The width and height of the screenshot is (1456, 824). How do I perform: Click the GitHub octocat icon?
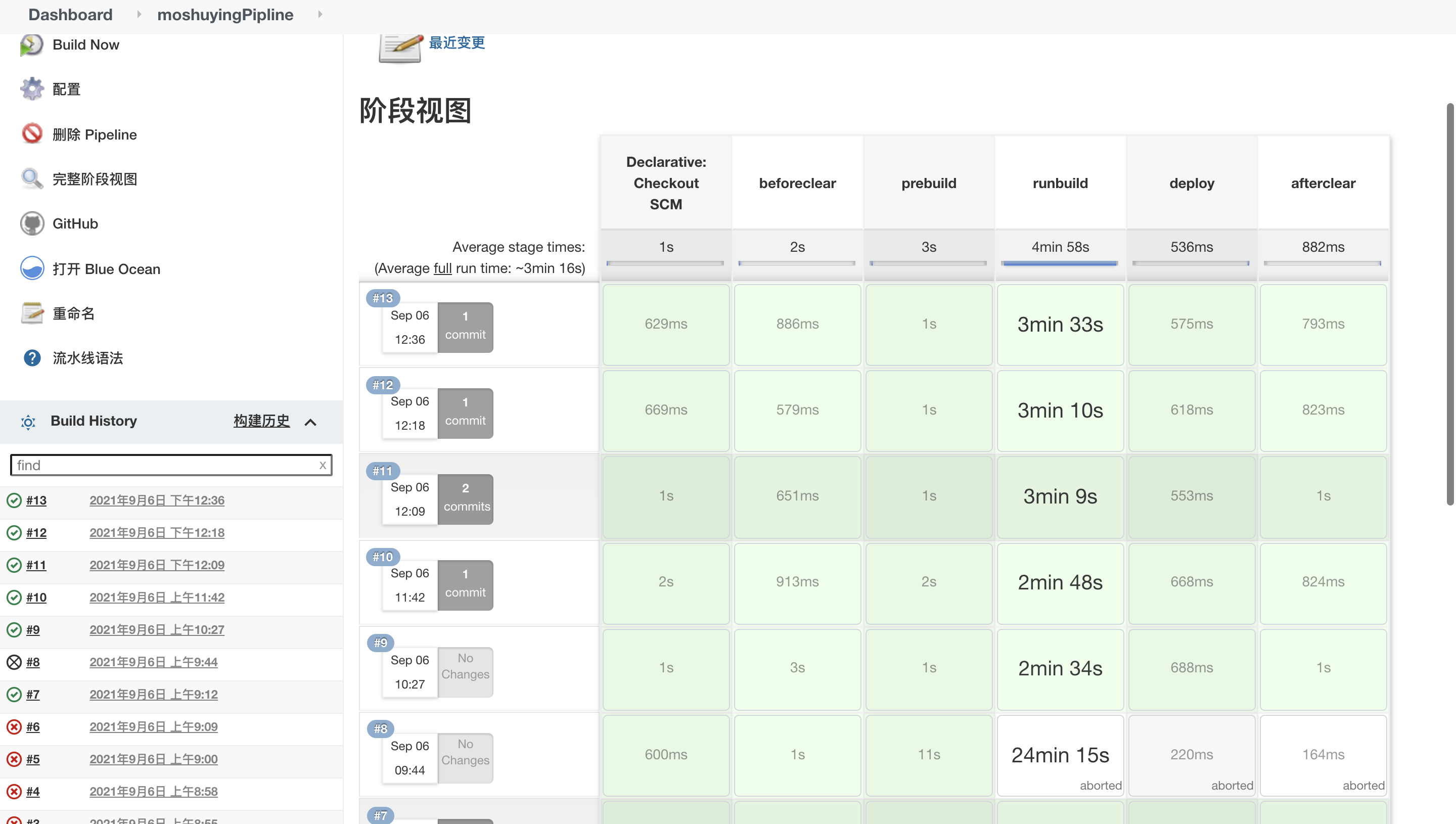click(x=32, y=223)
